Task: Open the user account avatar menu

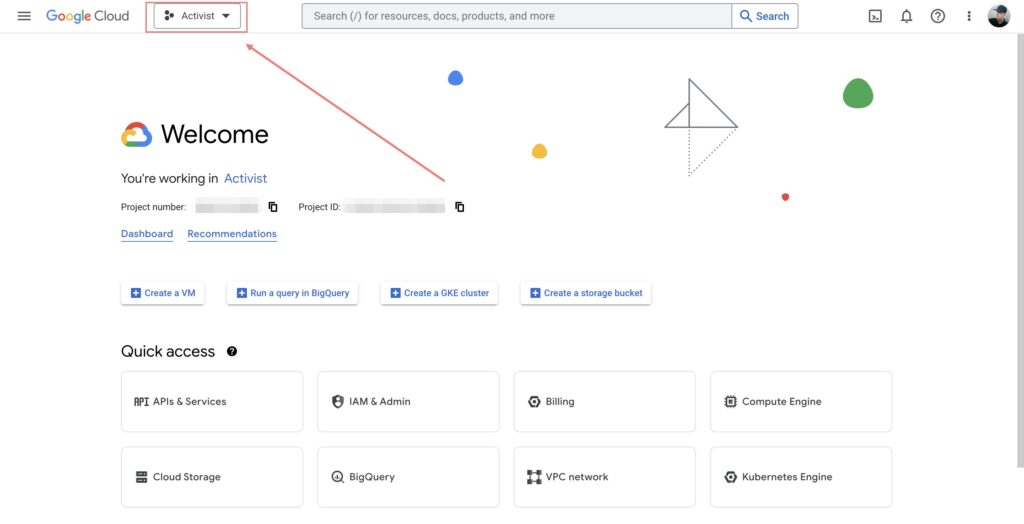Action: pos(998,16)
